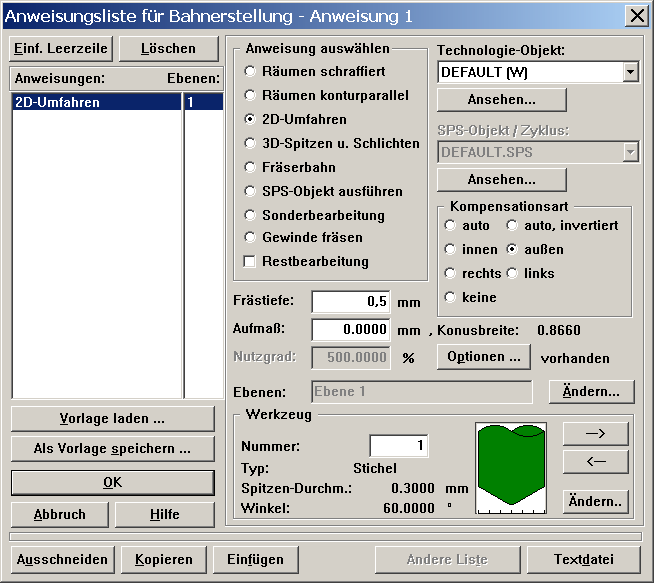
Task: Enable the Restbearbeitung checkbox
Action: [251, 261]
